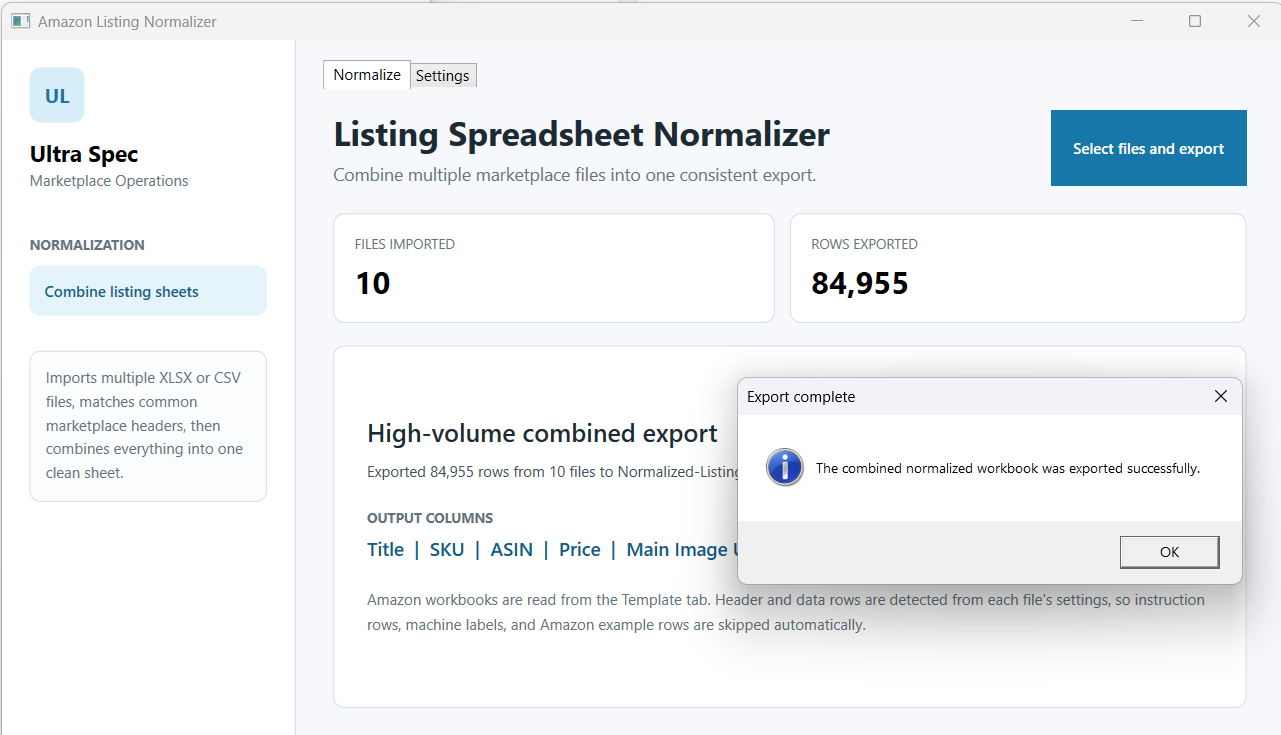The height and width of the screenshot is (735, 1281).
Task: Click the Rows Exported card showing 84,955
Action: [1018, 268]
